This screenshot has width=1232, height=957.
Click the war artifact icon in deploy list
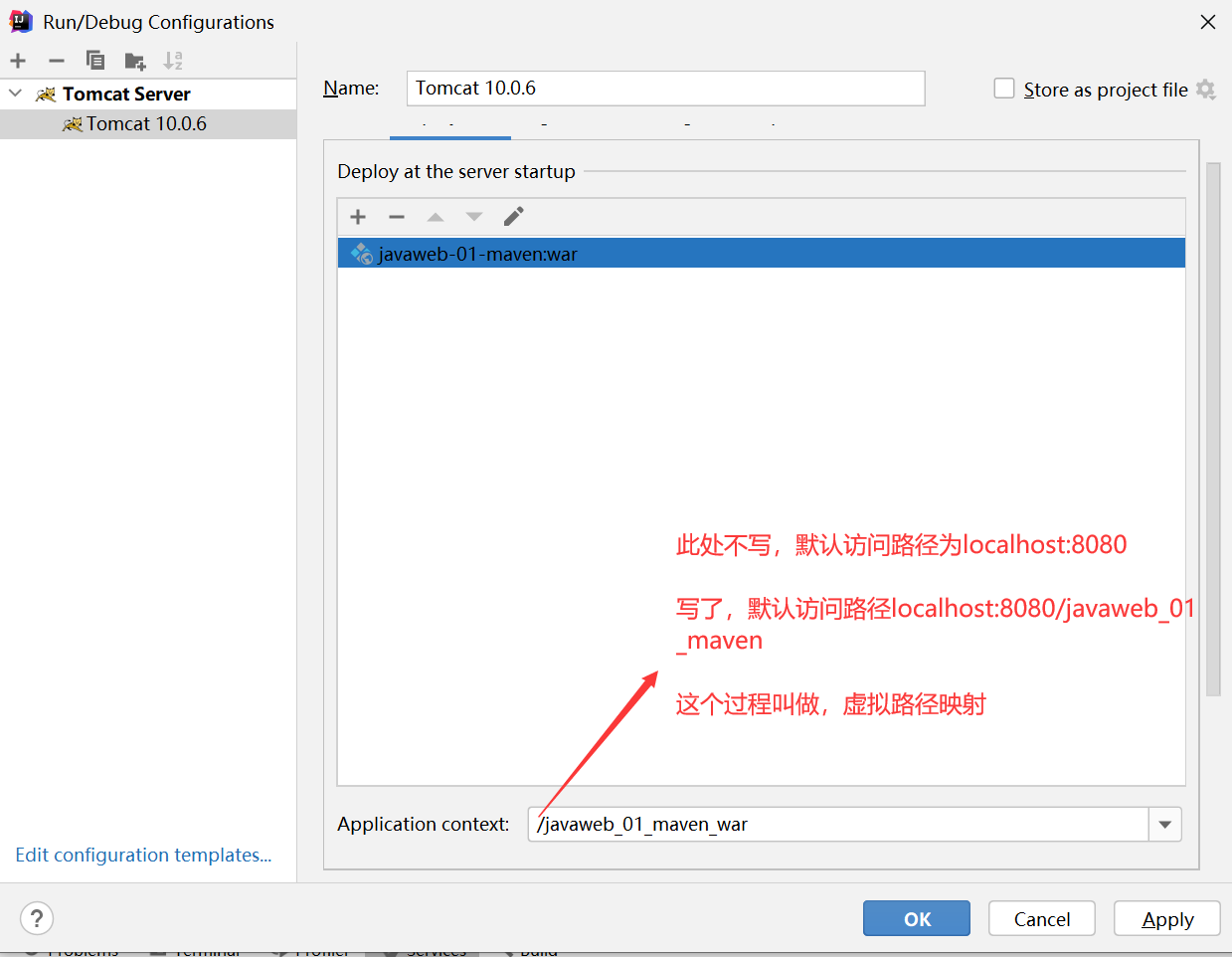coord(362,254)
